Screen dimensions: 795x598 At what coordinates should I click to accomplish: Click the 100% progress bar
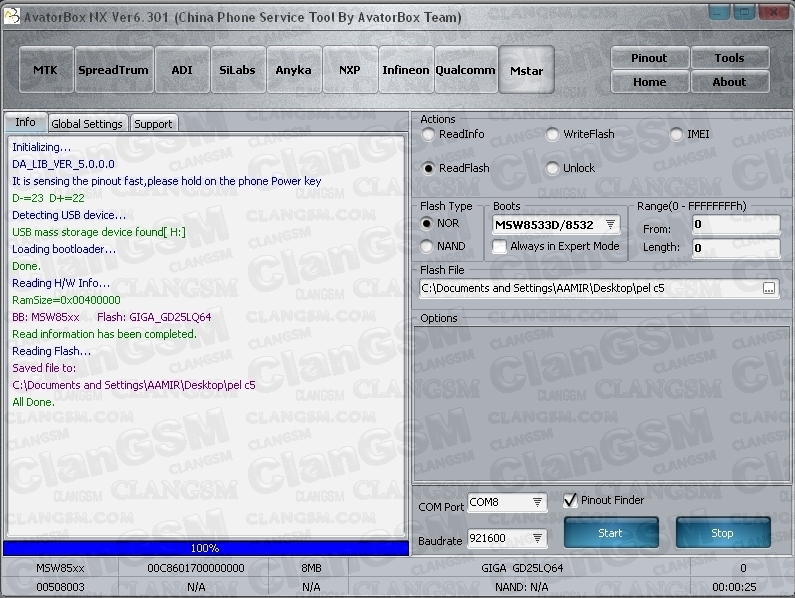(x=205, y=548)
